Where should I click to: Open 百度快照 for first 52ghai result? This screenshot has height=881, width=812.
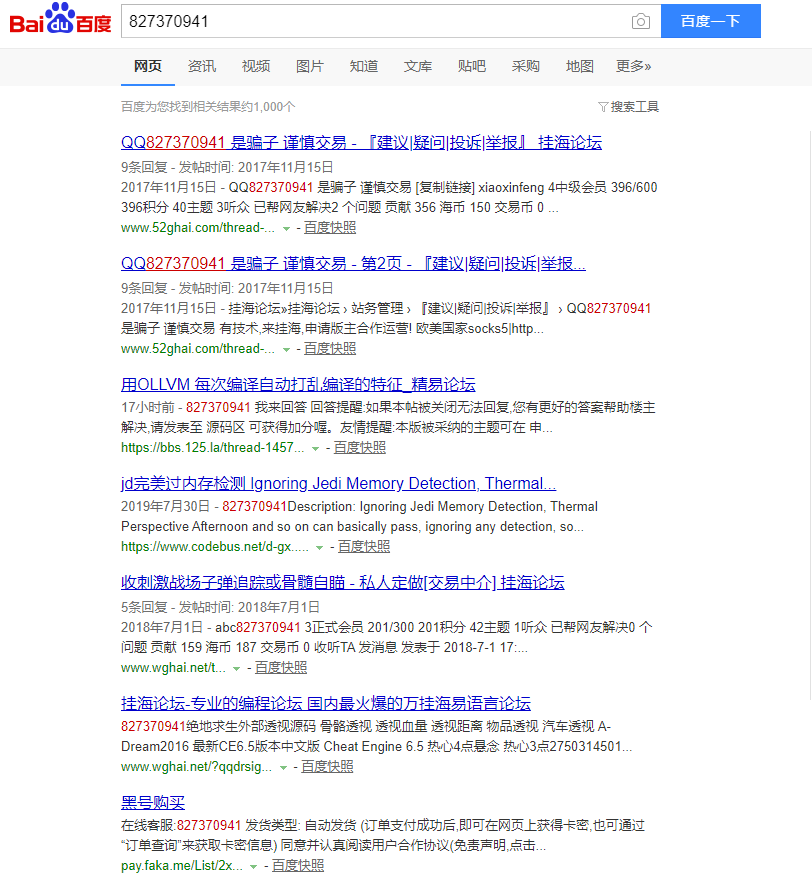(330, 228)
